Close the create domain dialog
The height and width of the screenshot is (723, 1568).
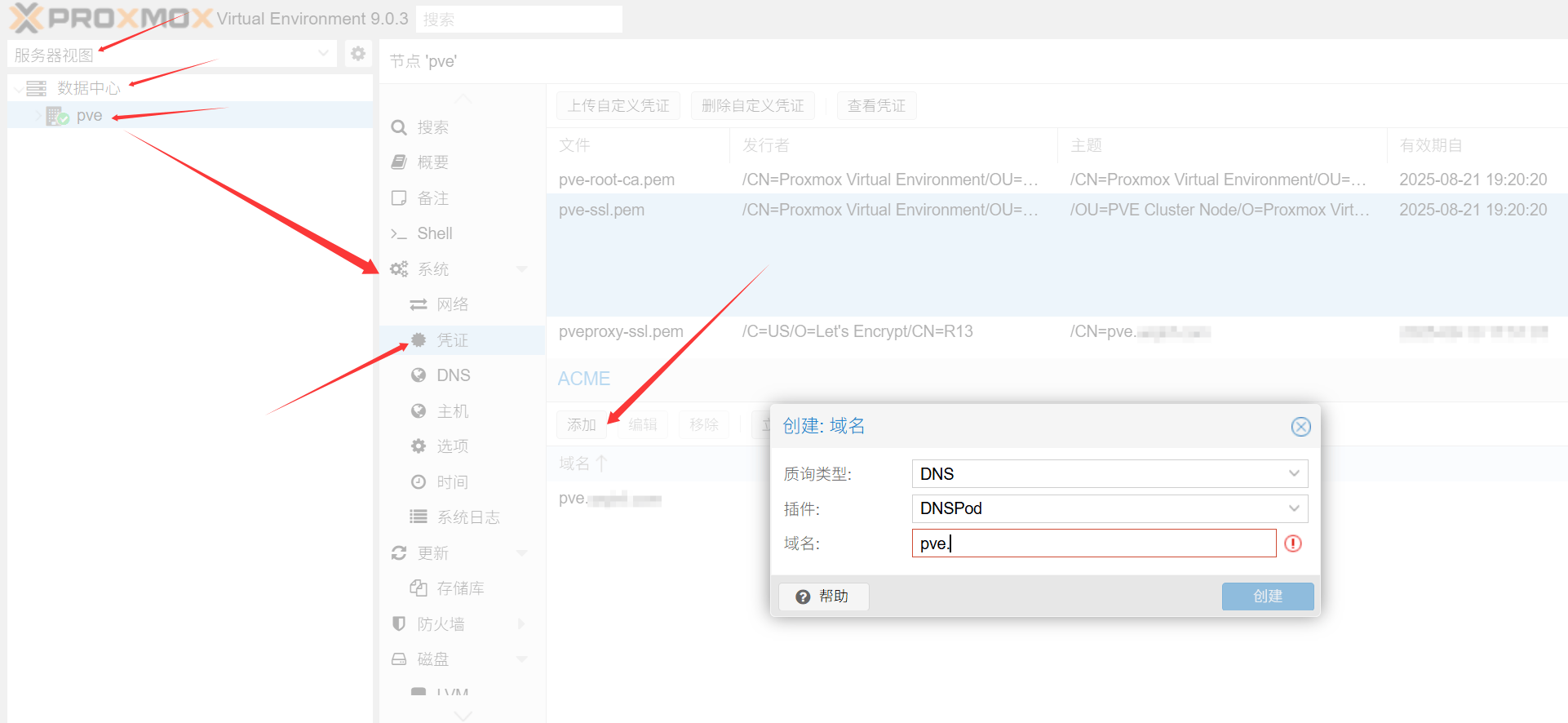click(x=1300, y=427)
